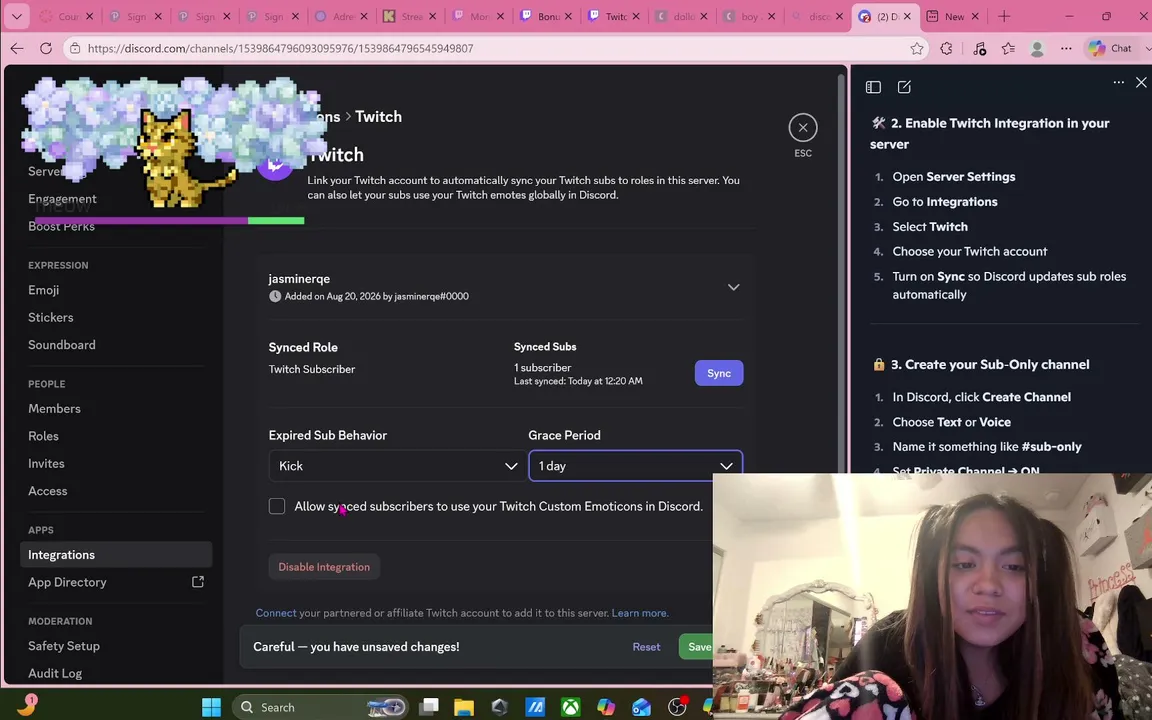Open the Expired Sub Behavior dropdown
The image size is (1152, 720).
click(397, 466)
